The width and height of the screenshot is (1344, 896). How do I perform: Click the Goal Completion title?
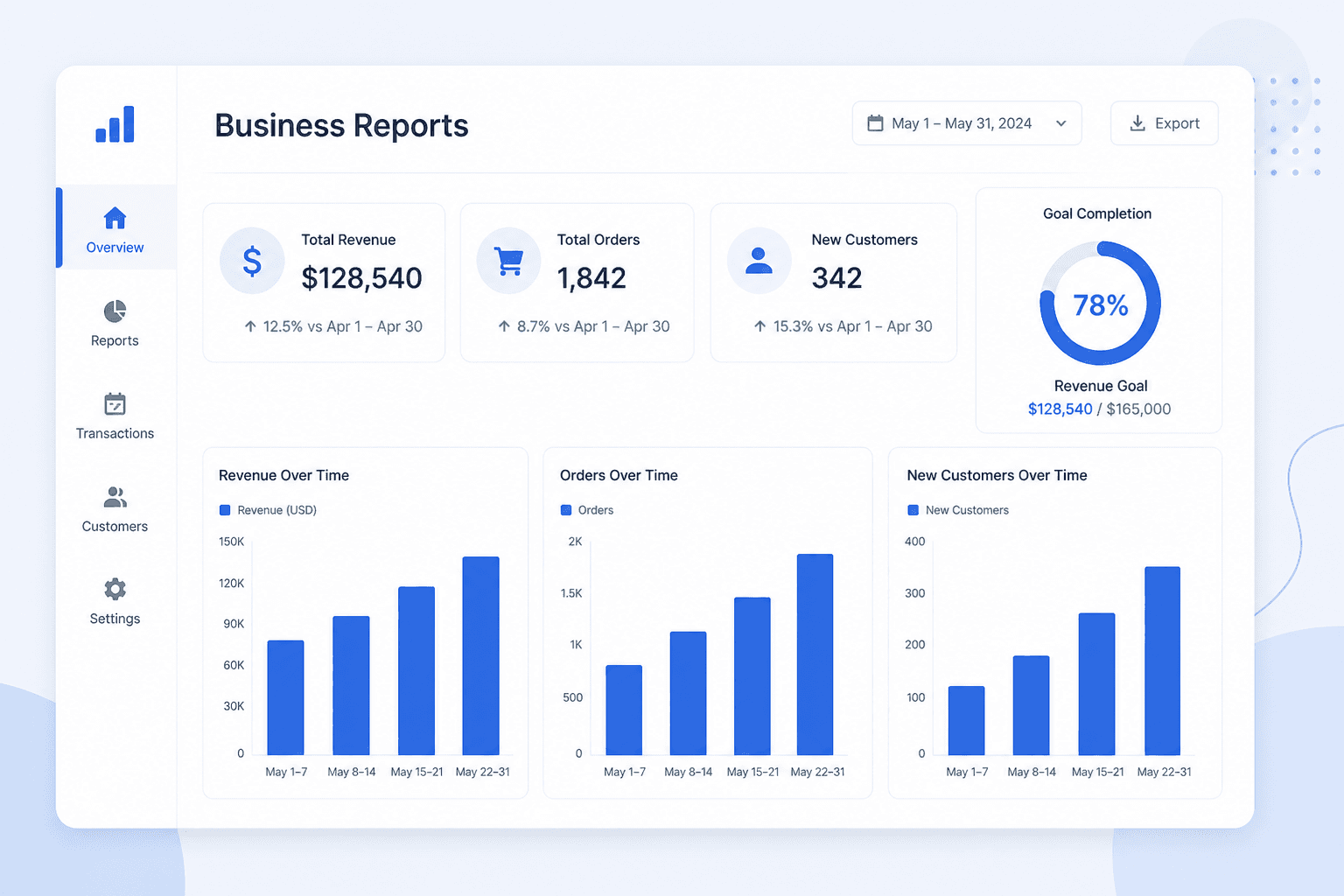point(1097,213)
